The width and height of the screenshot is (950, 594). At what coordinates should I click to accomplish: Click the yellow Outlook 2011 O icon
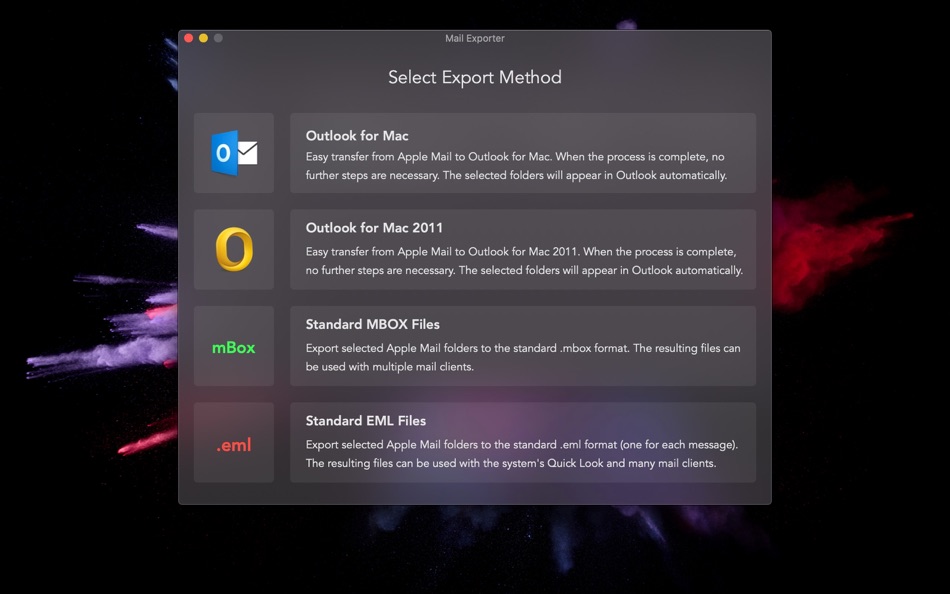tap(234, 249)
